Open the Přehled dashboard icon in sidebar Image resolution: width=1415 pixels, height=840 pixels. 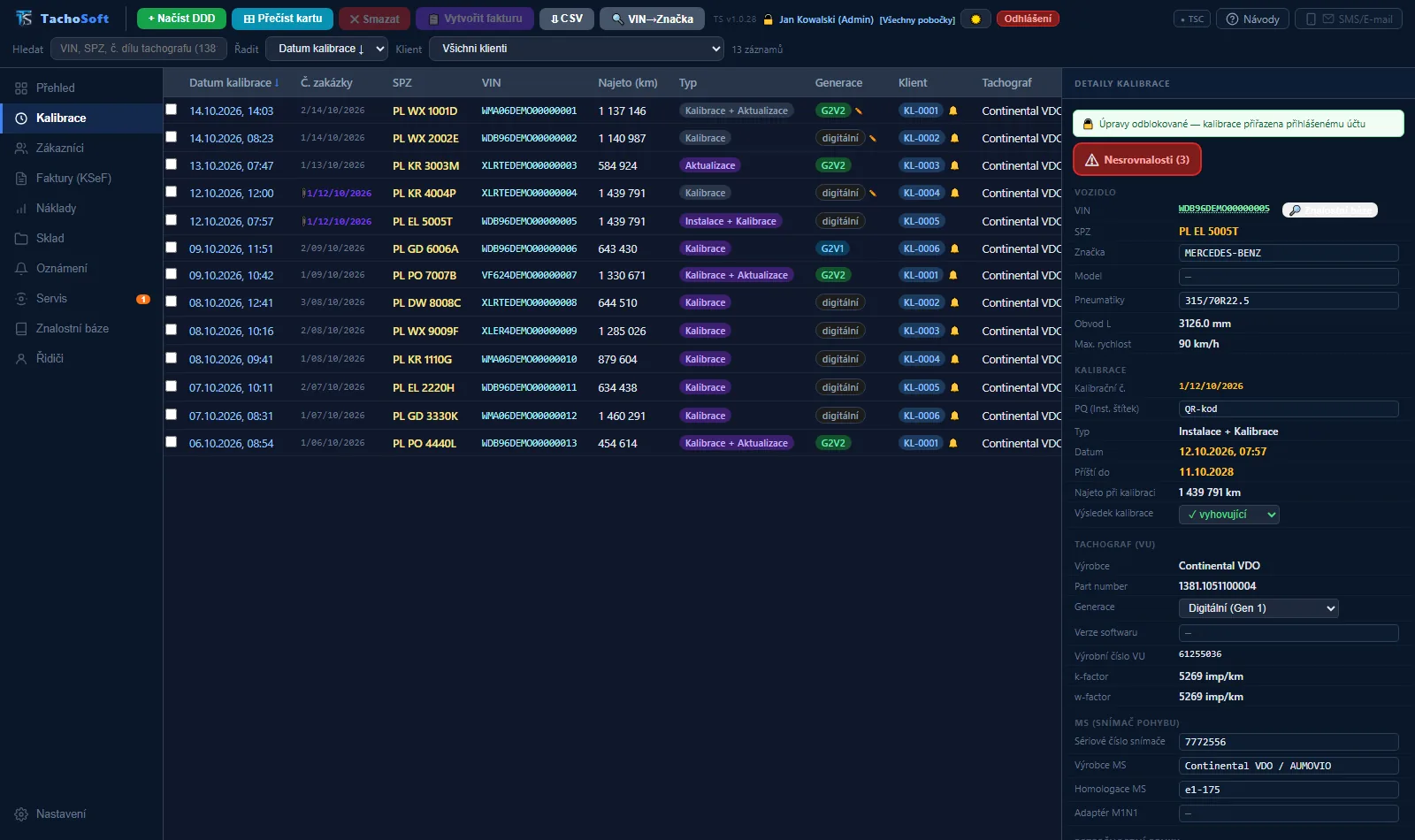click(x=21, y=88)
